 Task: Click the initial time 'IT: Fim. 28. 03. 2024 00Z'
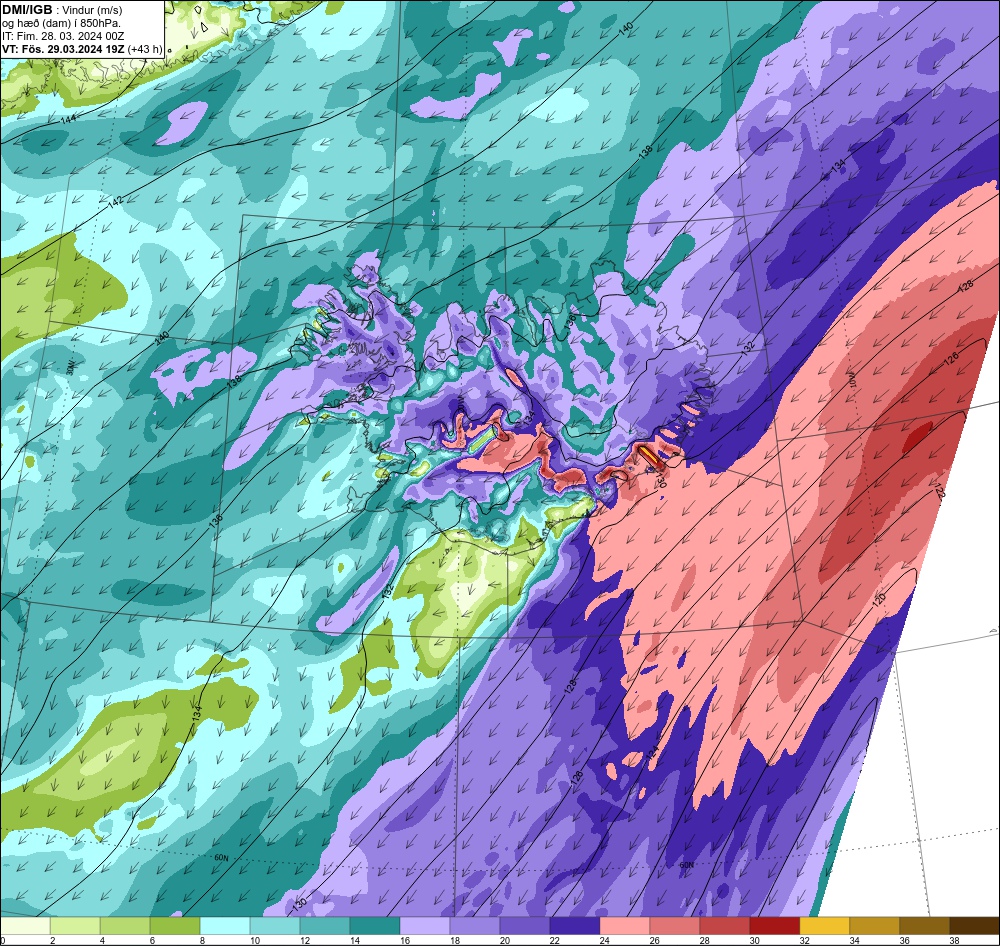[62, 36]
